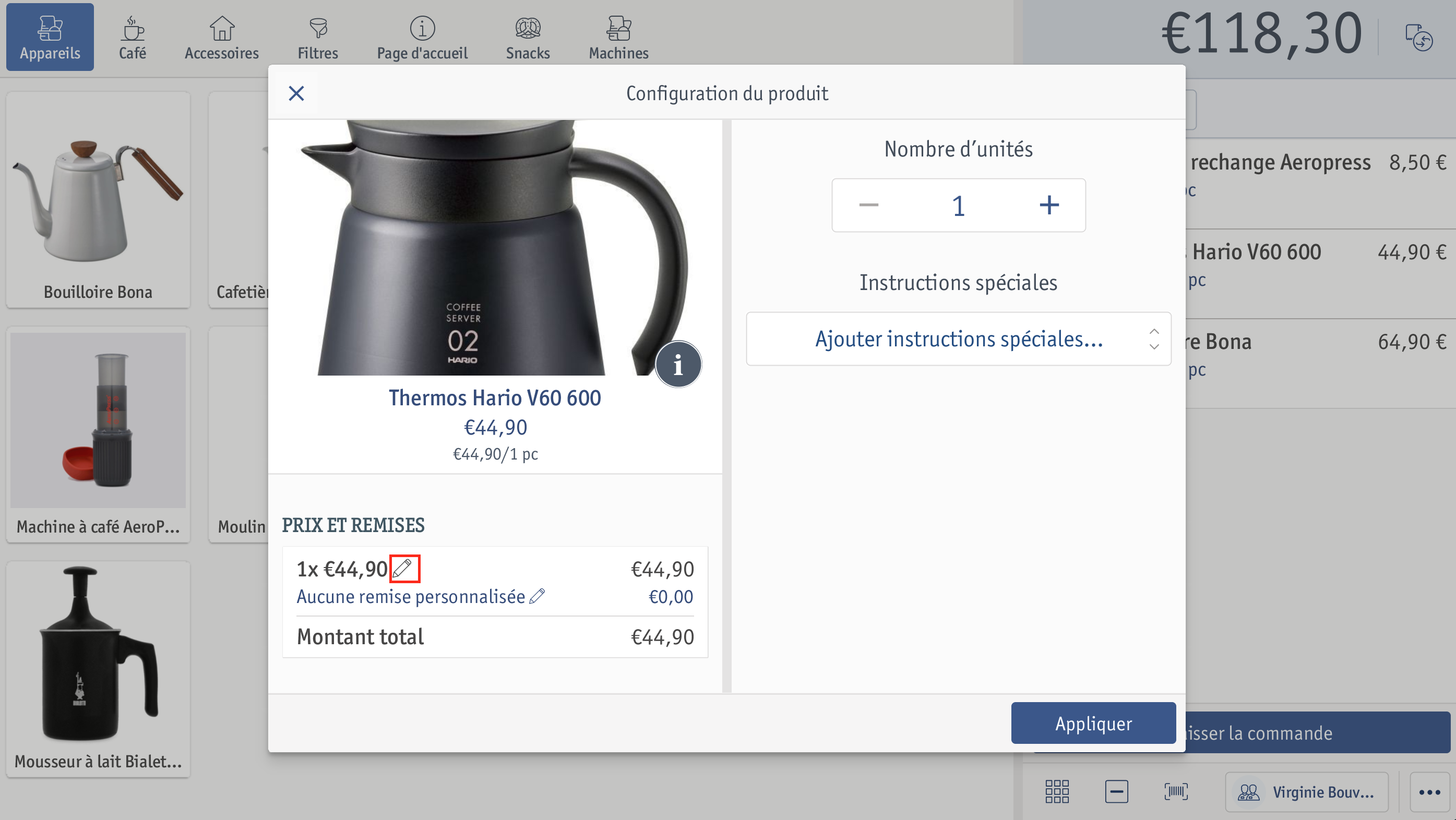The width and height of the screenshot is (1456, 820).
Task: Open the three-dots more options menu
Action: [x=1429, y=792]
